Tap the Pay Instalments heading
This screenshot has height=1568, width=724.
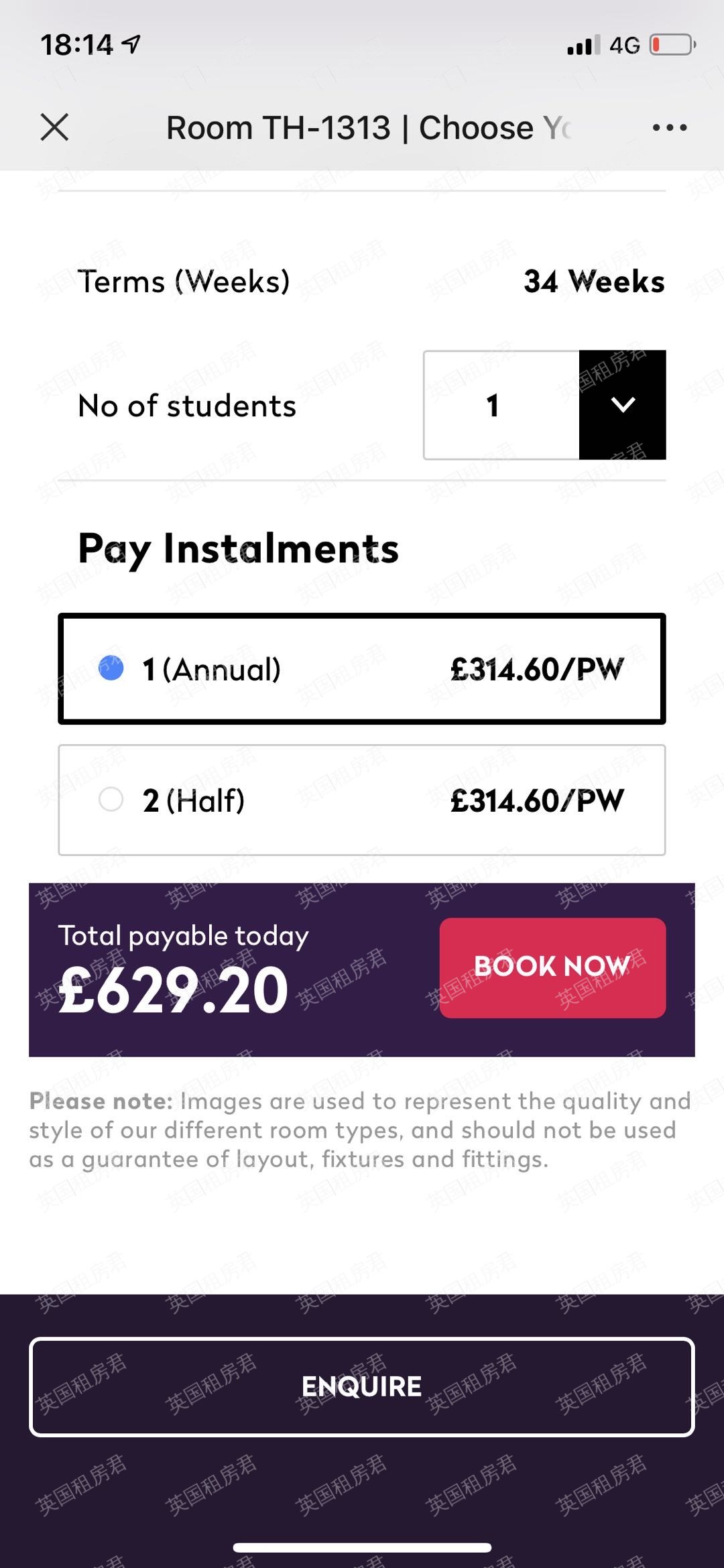click(x=238, y=548)
